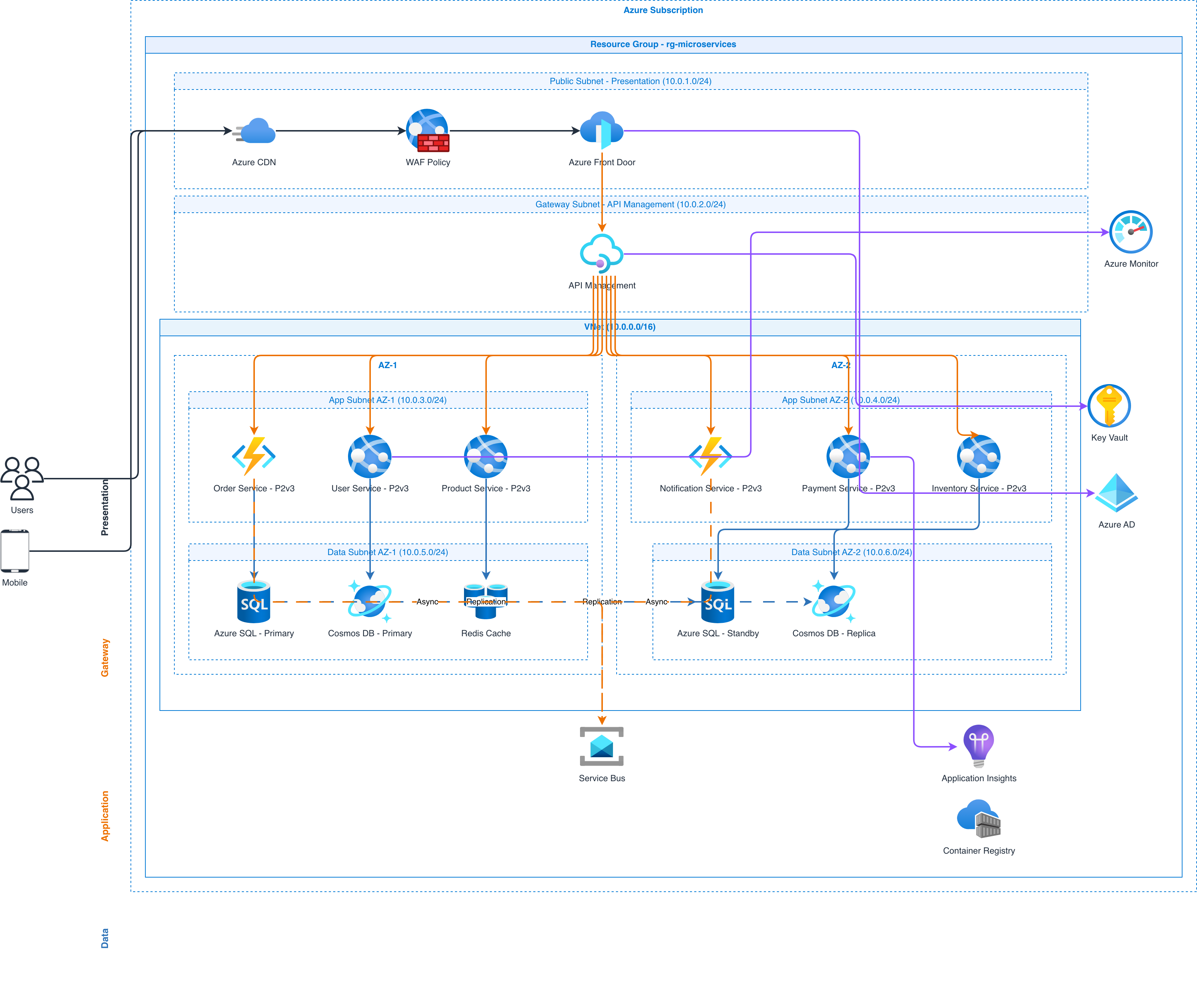Click the Key Vault label
This screenshot has width=1197, height=1008.
tap(1109, 438)
